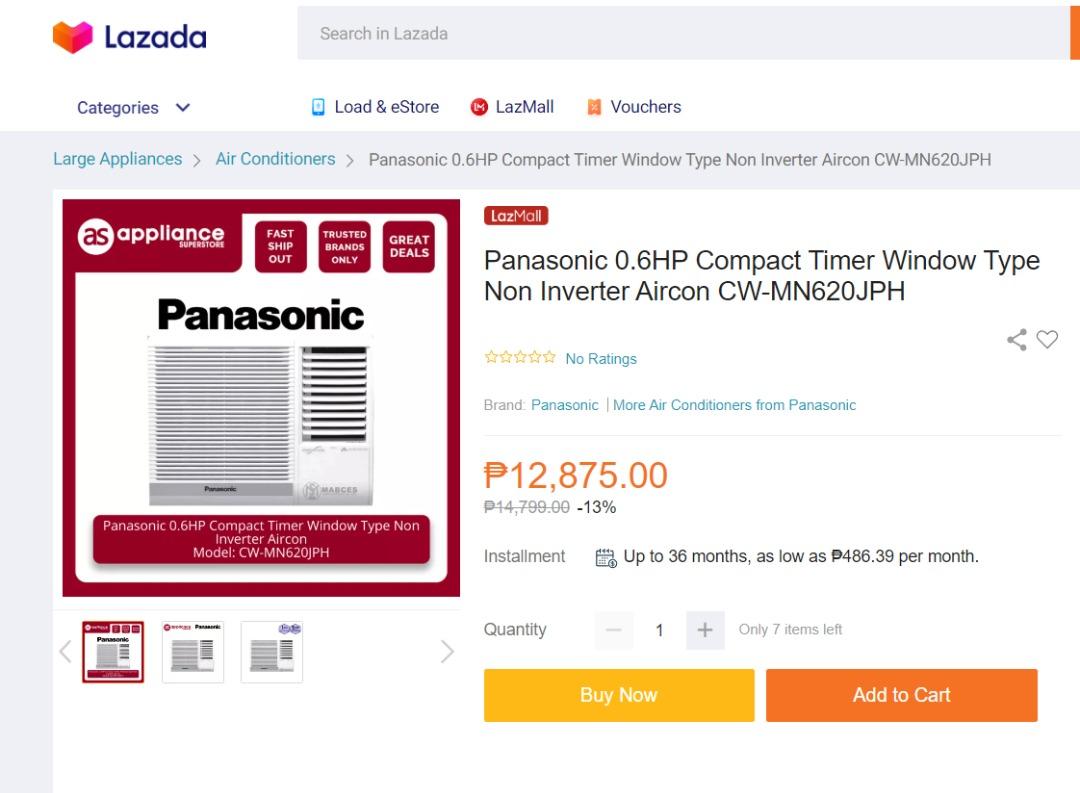This screenshot has height=793, width=1080.
Task: Click the Add to Cart button
Action: pos(901,695)
